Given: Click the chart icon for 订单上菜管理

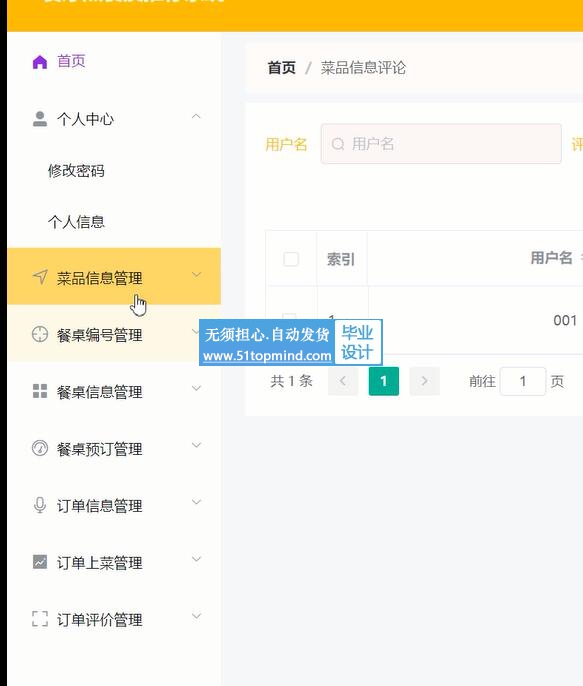Looking at the screenshot, I should (x=40, y=561).
